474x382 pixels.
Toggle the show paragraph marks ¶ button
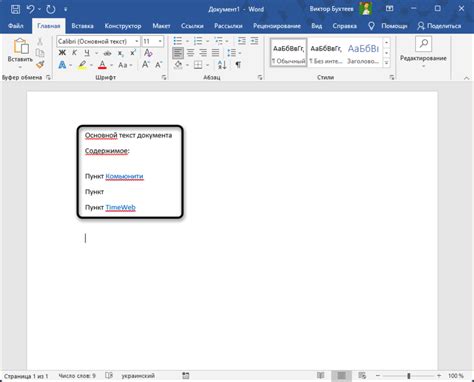tap(238, 65)
